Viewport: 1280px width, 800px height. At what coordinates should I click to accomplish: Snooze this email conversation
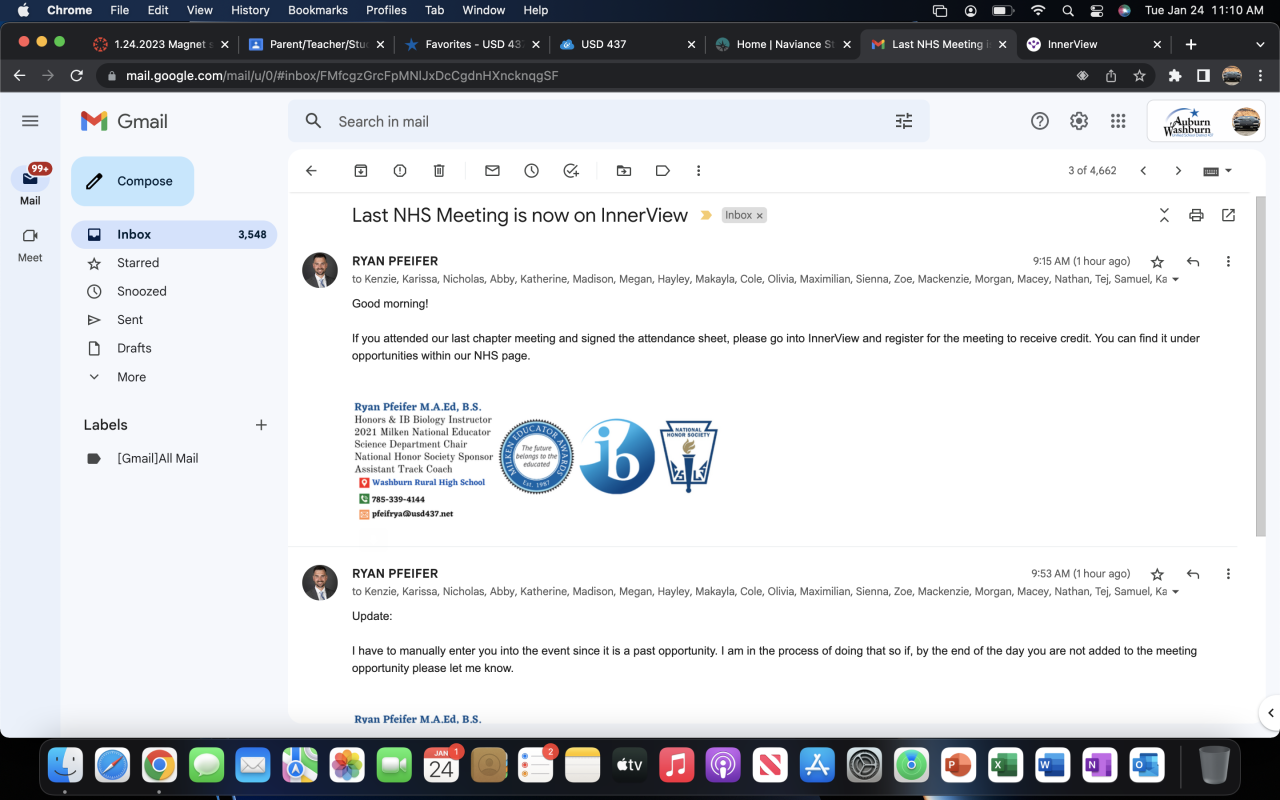[x=532, y=171]
